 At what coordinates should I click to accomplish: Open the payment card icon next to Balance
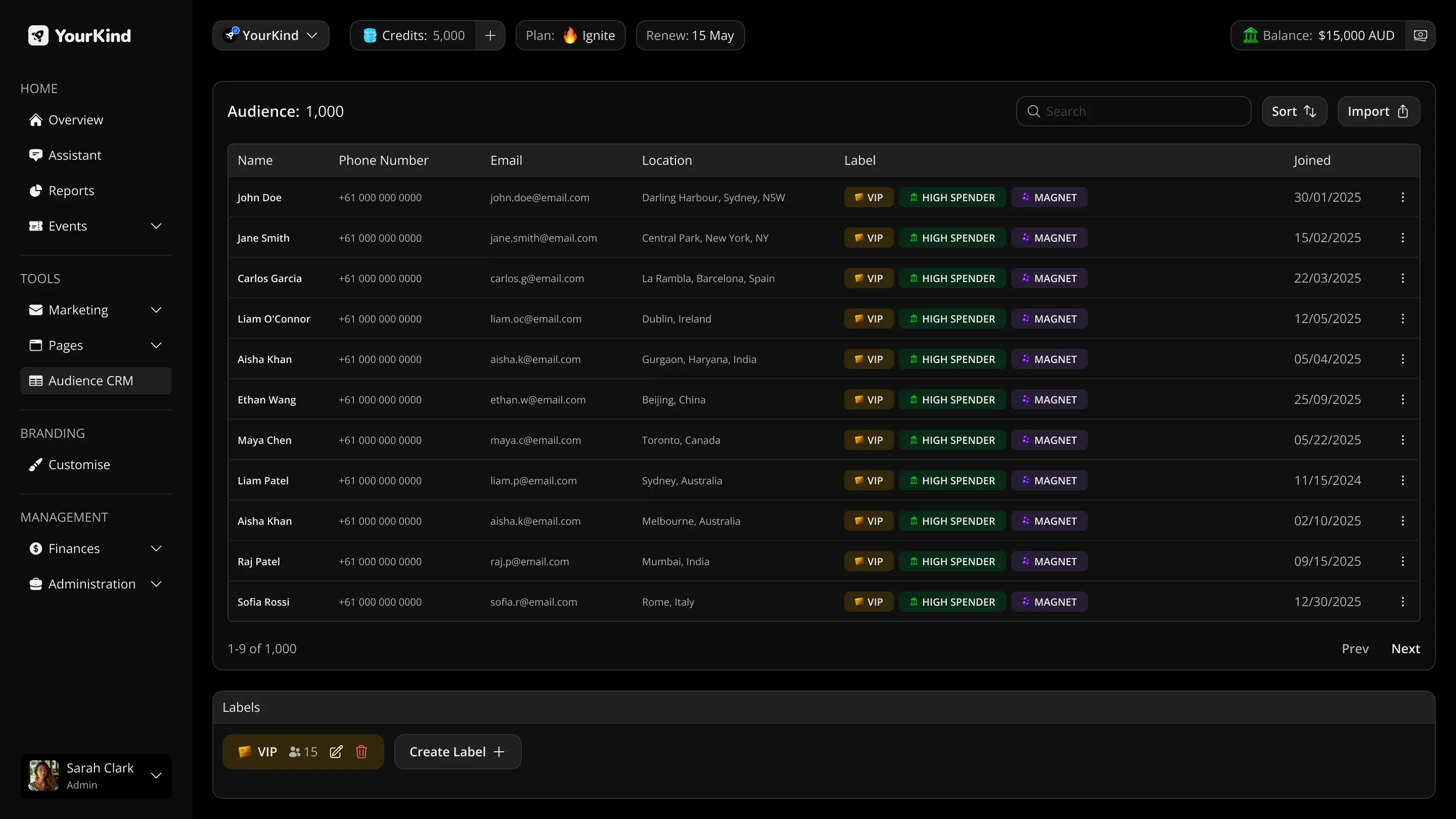coord(1421,35)
